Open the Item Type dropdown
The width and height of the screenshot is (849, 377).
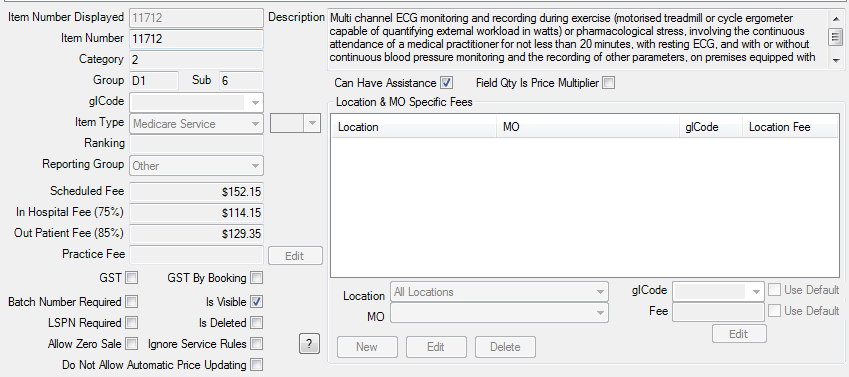(x=197, y=124)
